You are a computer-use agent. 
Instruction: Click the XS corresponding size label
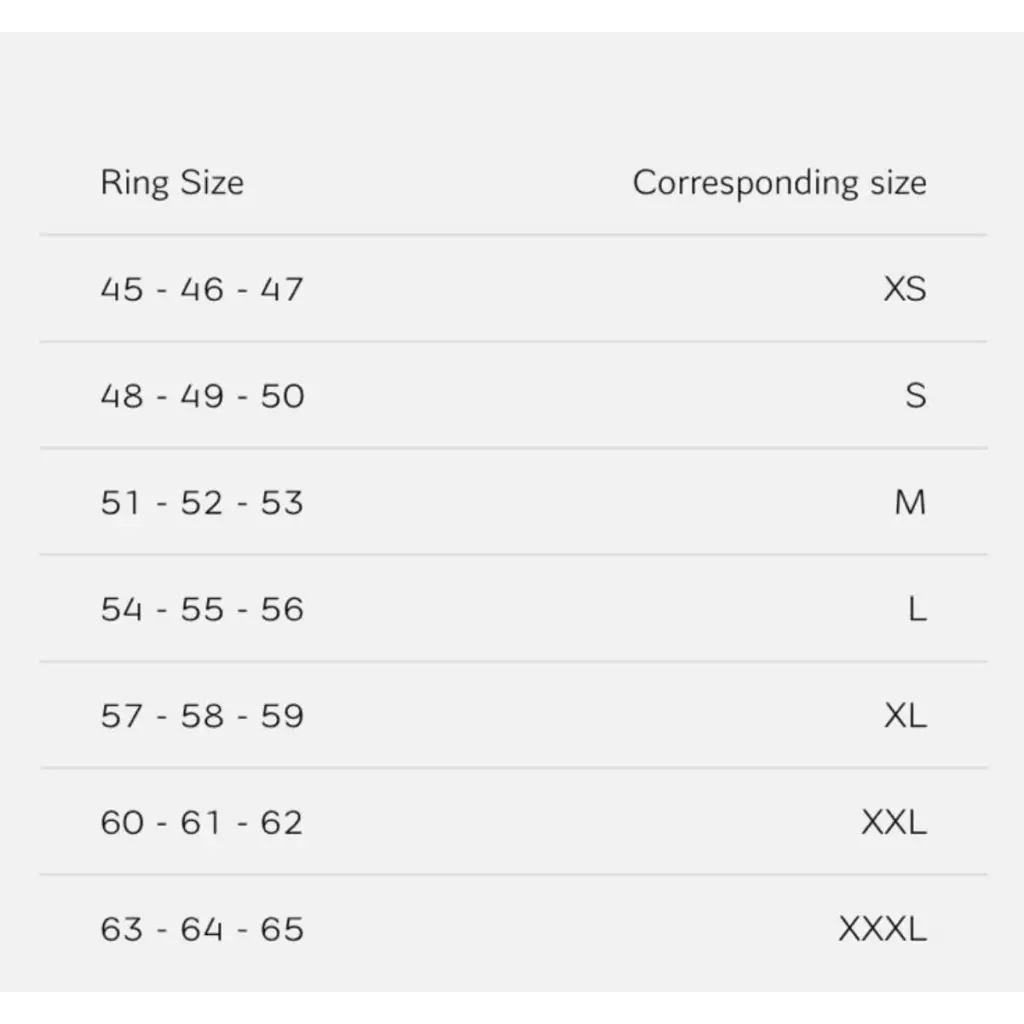(905, 289)
